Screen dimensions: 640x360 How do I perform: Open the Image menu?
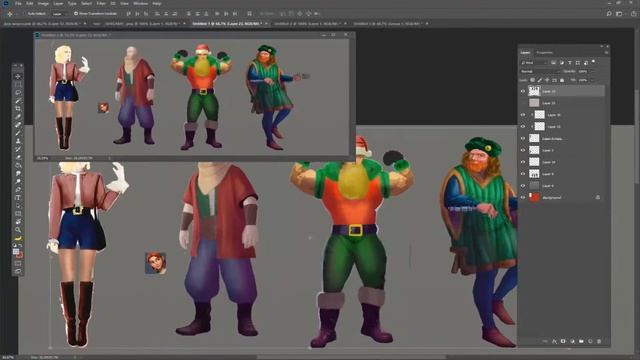click(x=43, y=3)
